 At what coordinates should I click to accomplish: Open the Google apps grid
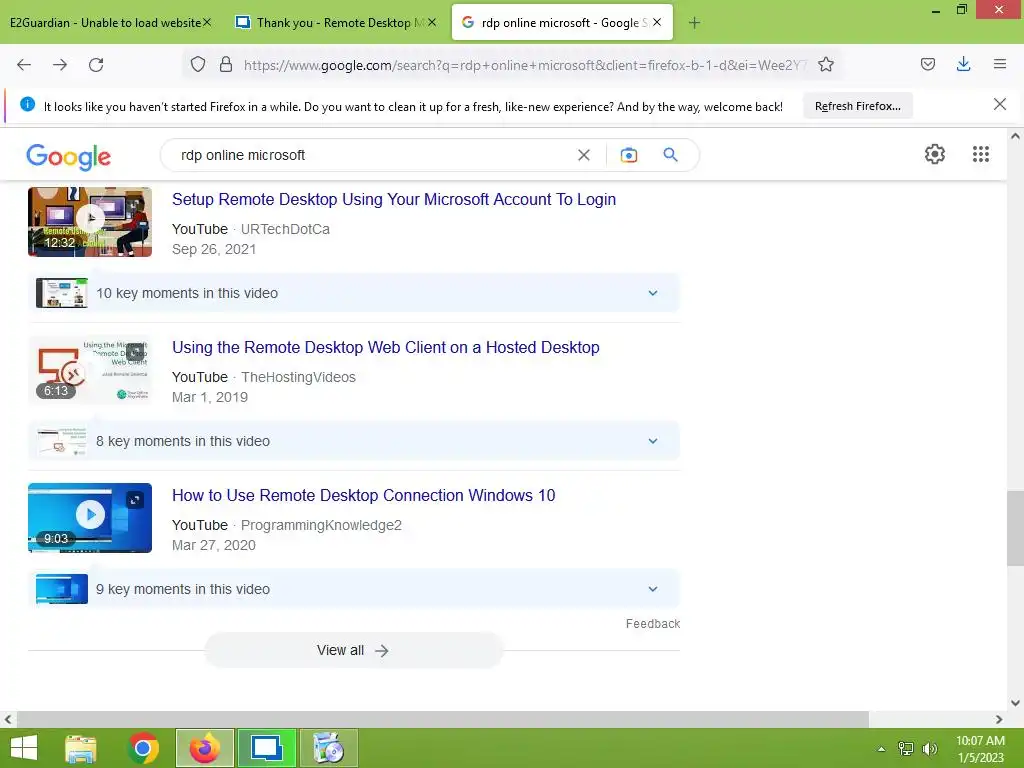pos(981,154)
